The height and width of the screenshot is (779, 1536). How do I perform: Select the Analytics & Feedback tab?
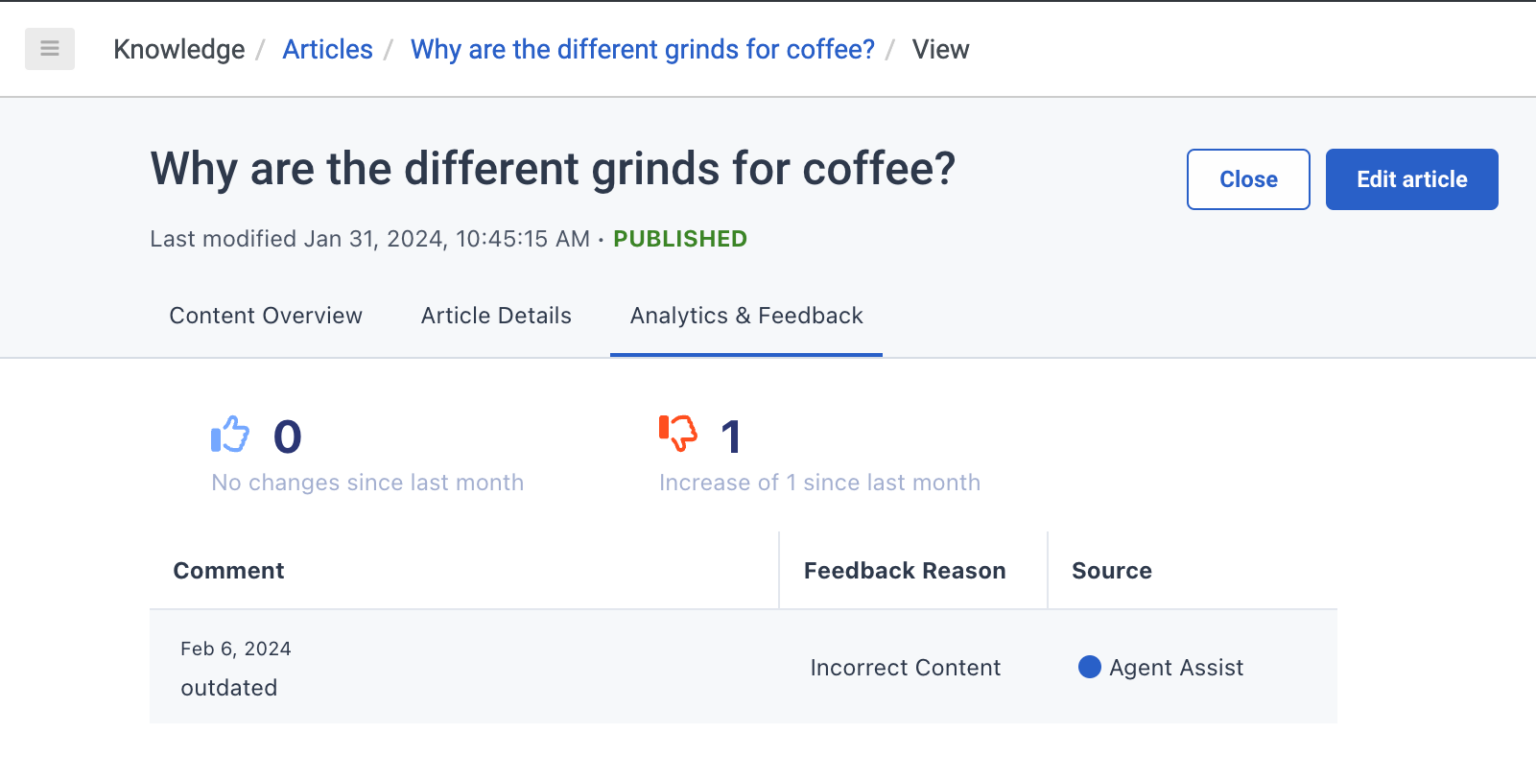click(x=746, y=316)
